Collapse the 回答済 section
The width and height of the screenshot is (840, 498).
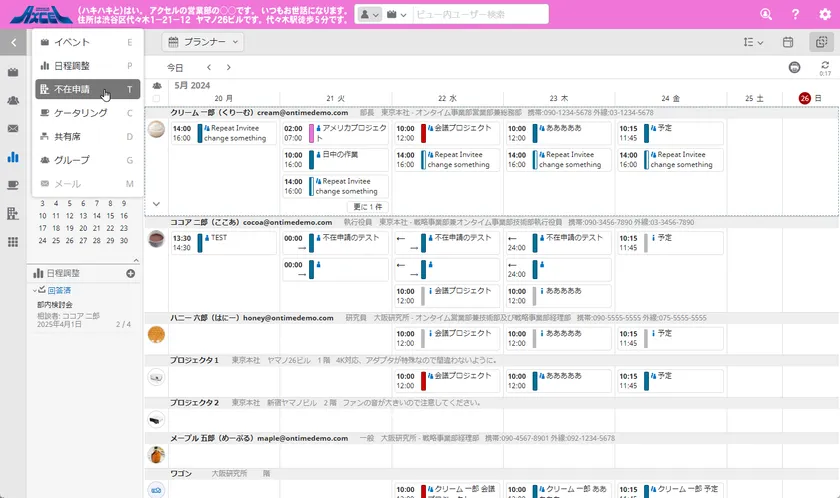click(x=34, y=291)
